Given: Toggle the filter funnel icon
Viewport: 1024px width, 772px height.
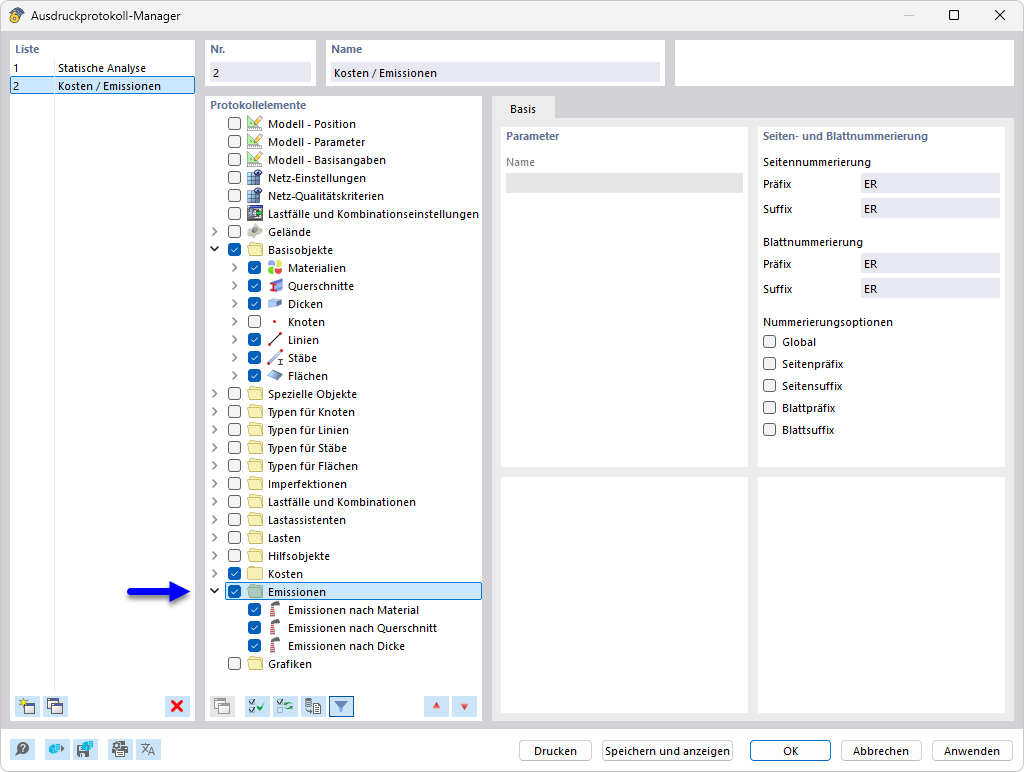Looking at the screenshot, I should 342,706.
